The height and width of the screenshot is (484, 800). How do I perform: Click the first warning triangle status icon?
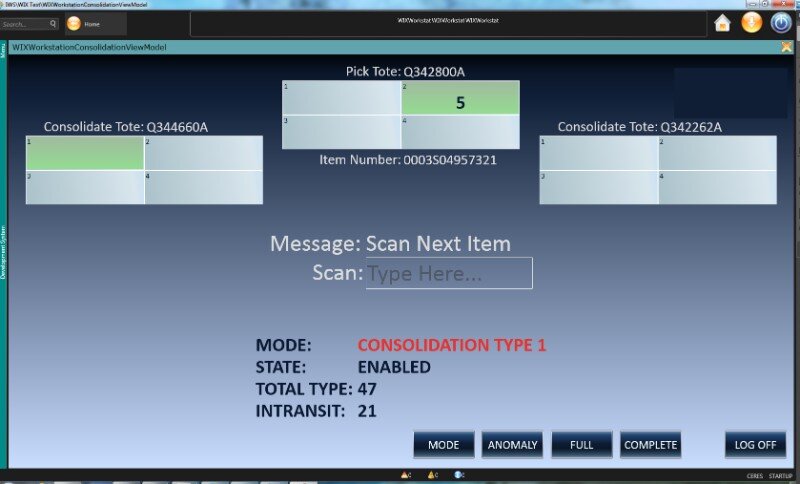pyautogui.click(x=405, y=475)
